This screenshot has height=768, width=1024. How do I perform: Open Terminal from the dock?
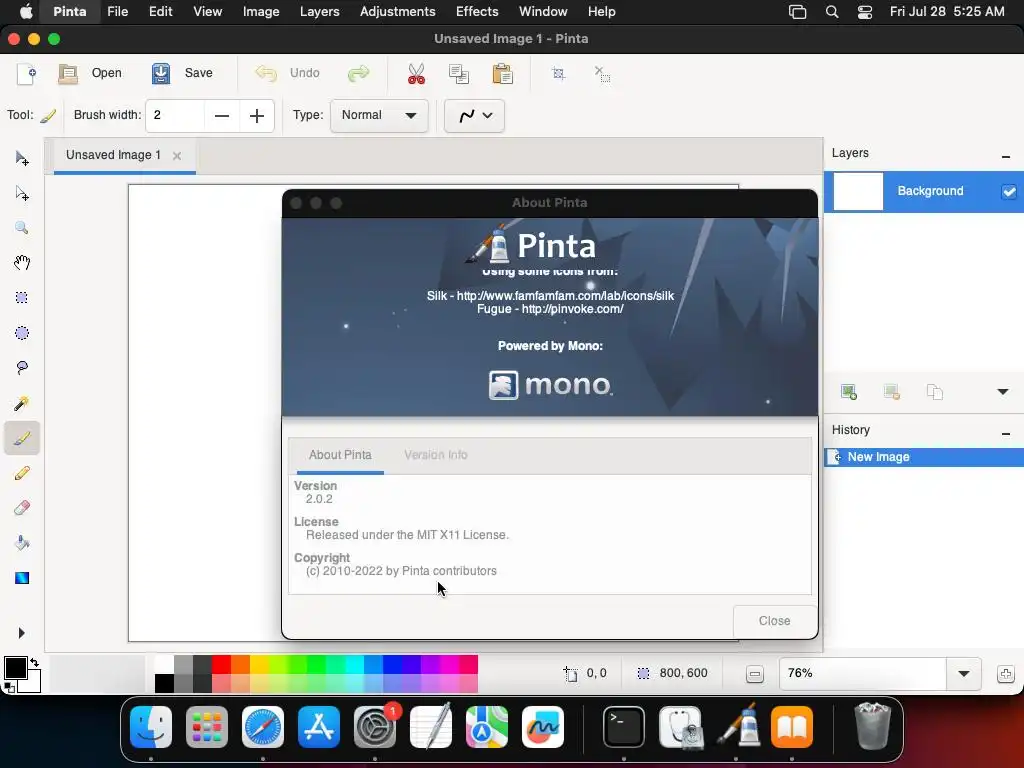coord(624,727)
